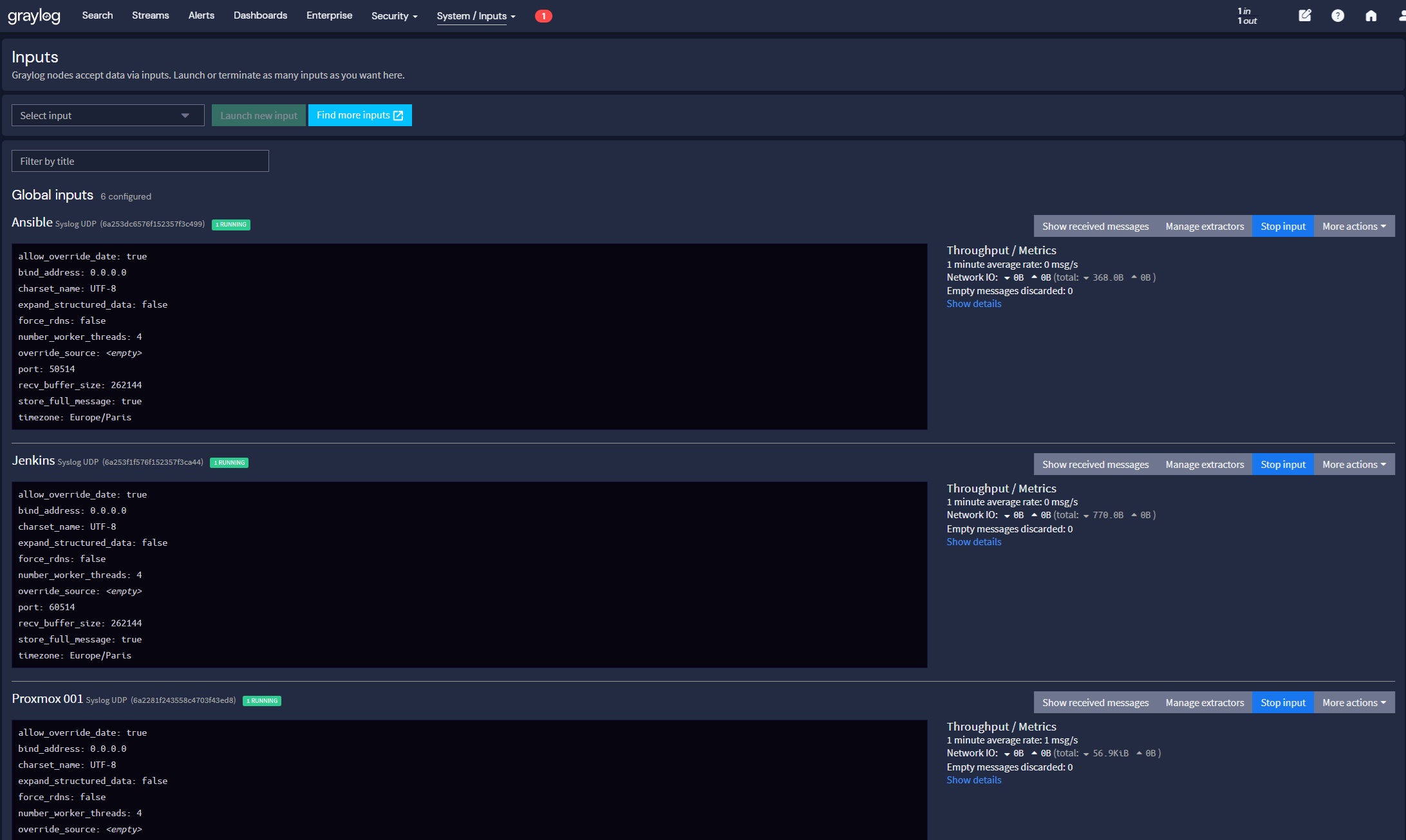The width and height of the screenshot is (1406, 840).
Task: Expand More actions for Ansible input
Action: [x=1354, y=226]
